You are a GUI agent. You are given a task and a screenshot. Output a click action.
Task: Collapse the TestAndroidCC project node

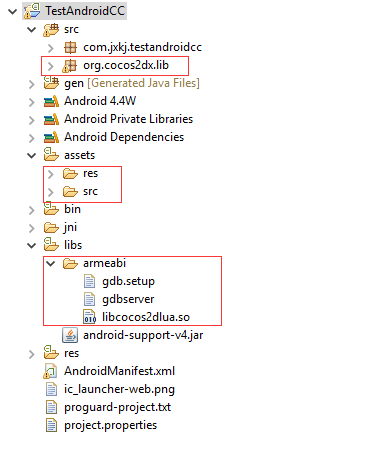[12, 12]
